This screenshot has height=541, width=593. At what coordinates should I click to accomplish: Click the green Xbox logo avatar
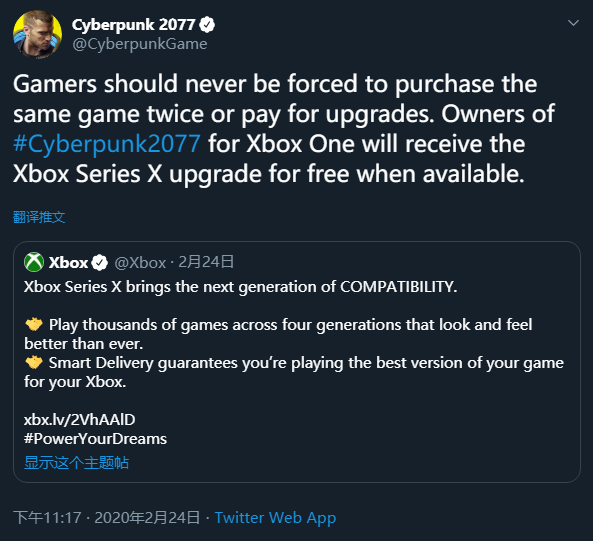(34, 262)
